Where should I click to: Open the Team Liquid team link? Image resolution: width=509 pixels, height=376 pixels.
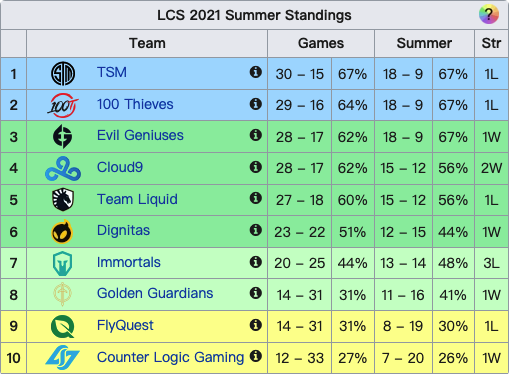tap(137, 199)
